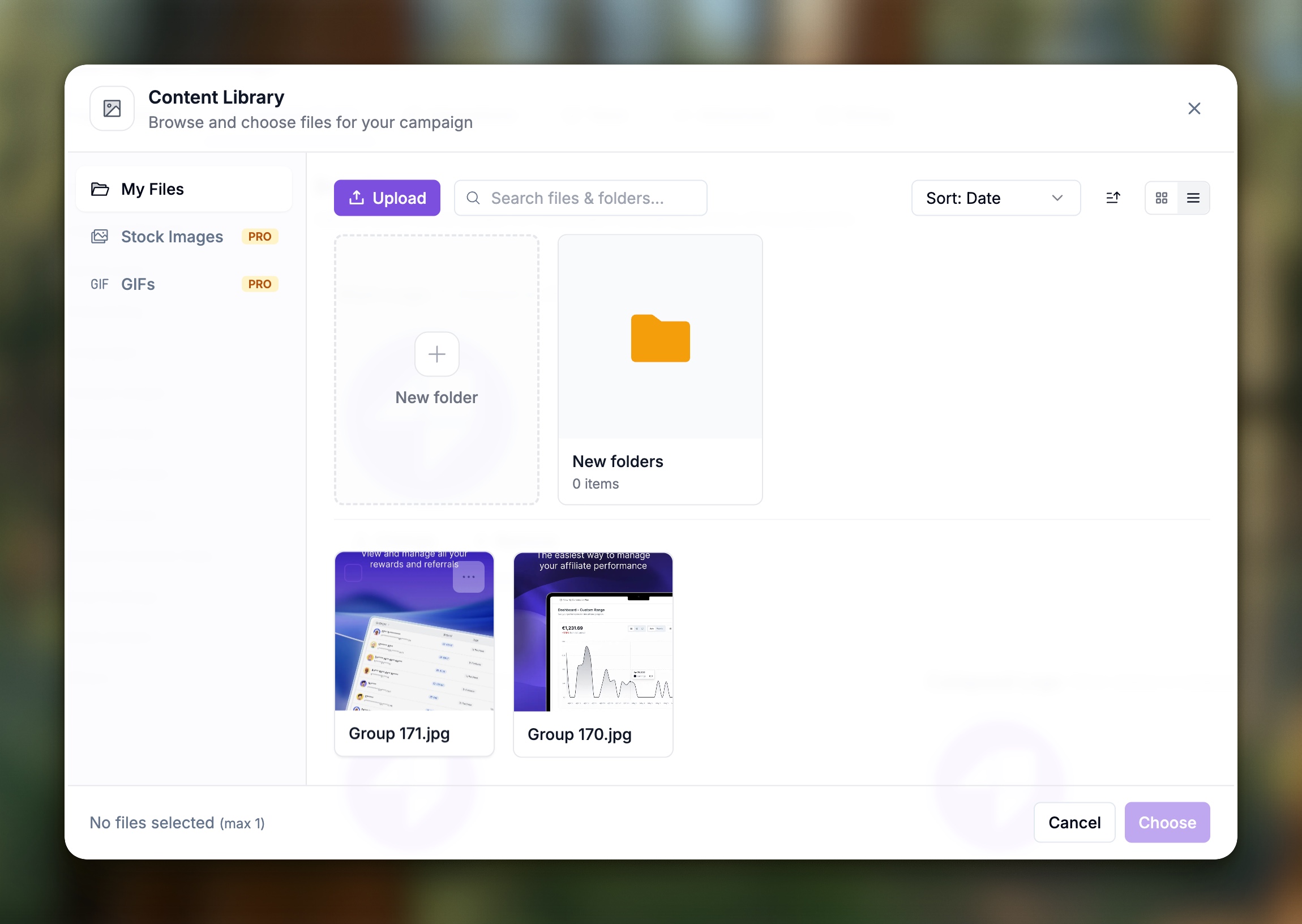Screen dimensions: 1302x924
Task: Focus the Search files & folders field
Action: (580, 198)
